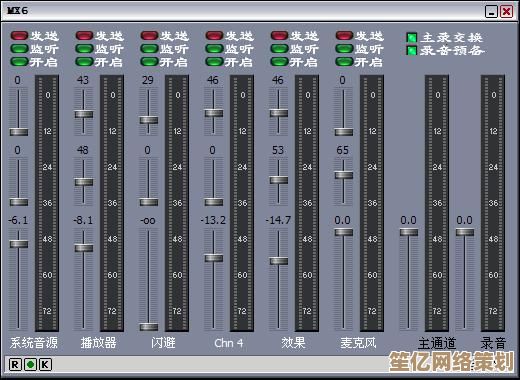This screenshot has height=380, width=520.
Task: Toggle 监听 (monitor) LED on 系统音源 channel
Action: tap(19, 49)
